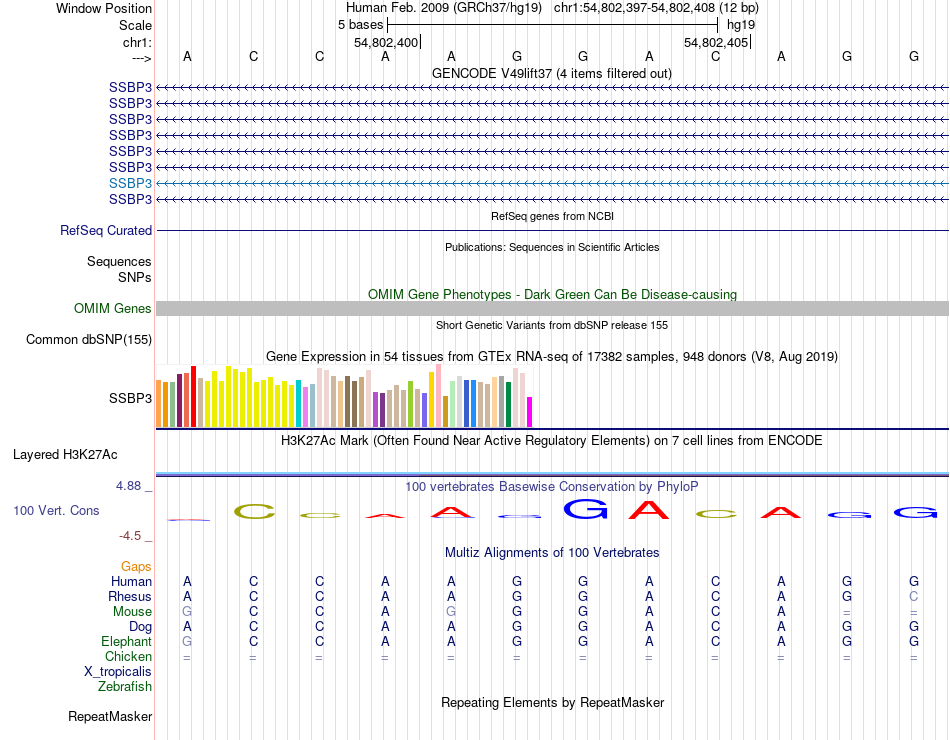Click the bright red bar in the GTEx chart

[193, 396]
